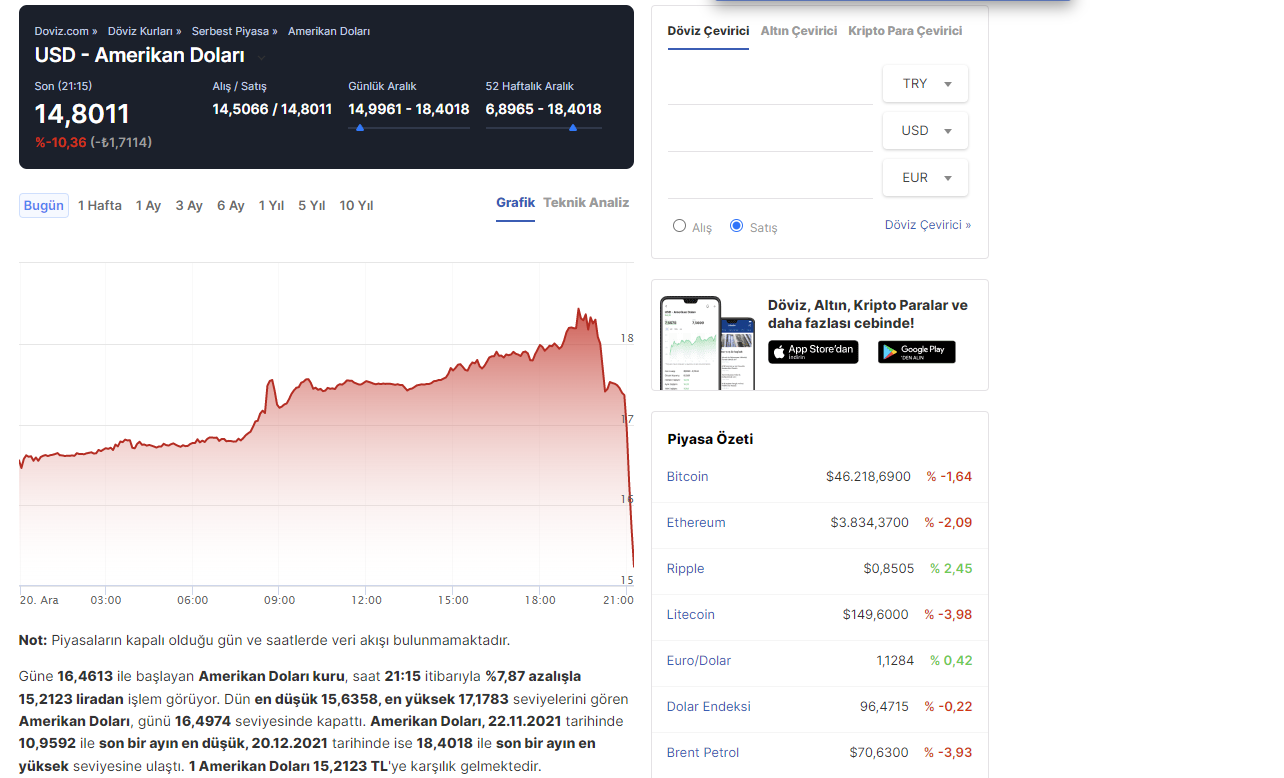The width and height of the screenshot is (1284, 778).
Task: Expand chevron next to USD - Amerikan Doları title
Action: [262, 57]
